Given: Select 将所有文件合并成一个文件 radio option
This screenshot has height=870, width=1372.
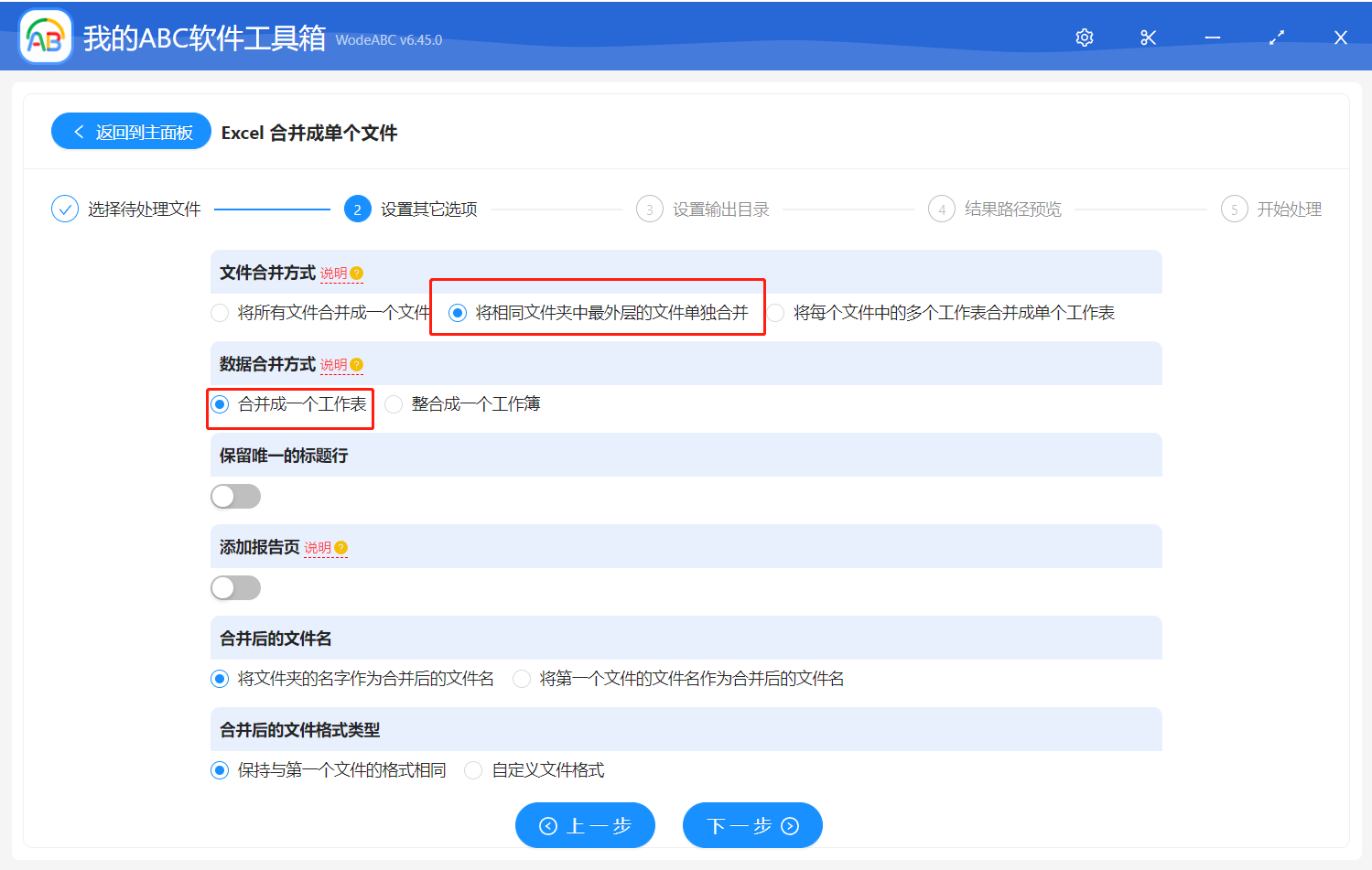Looking at the screenshot, I should (x=220, y=312).
